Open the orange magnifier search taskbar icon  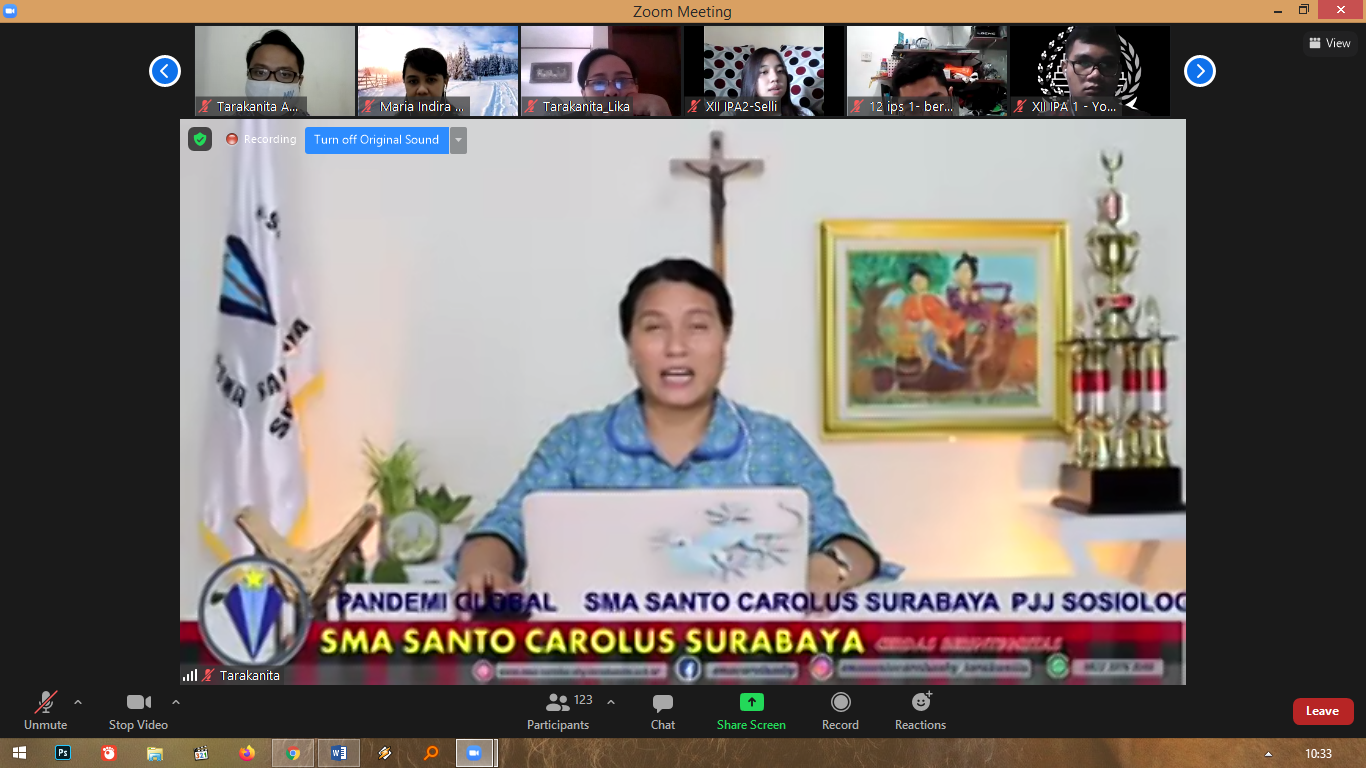[431, 753]
